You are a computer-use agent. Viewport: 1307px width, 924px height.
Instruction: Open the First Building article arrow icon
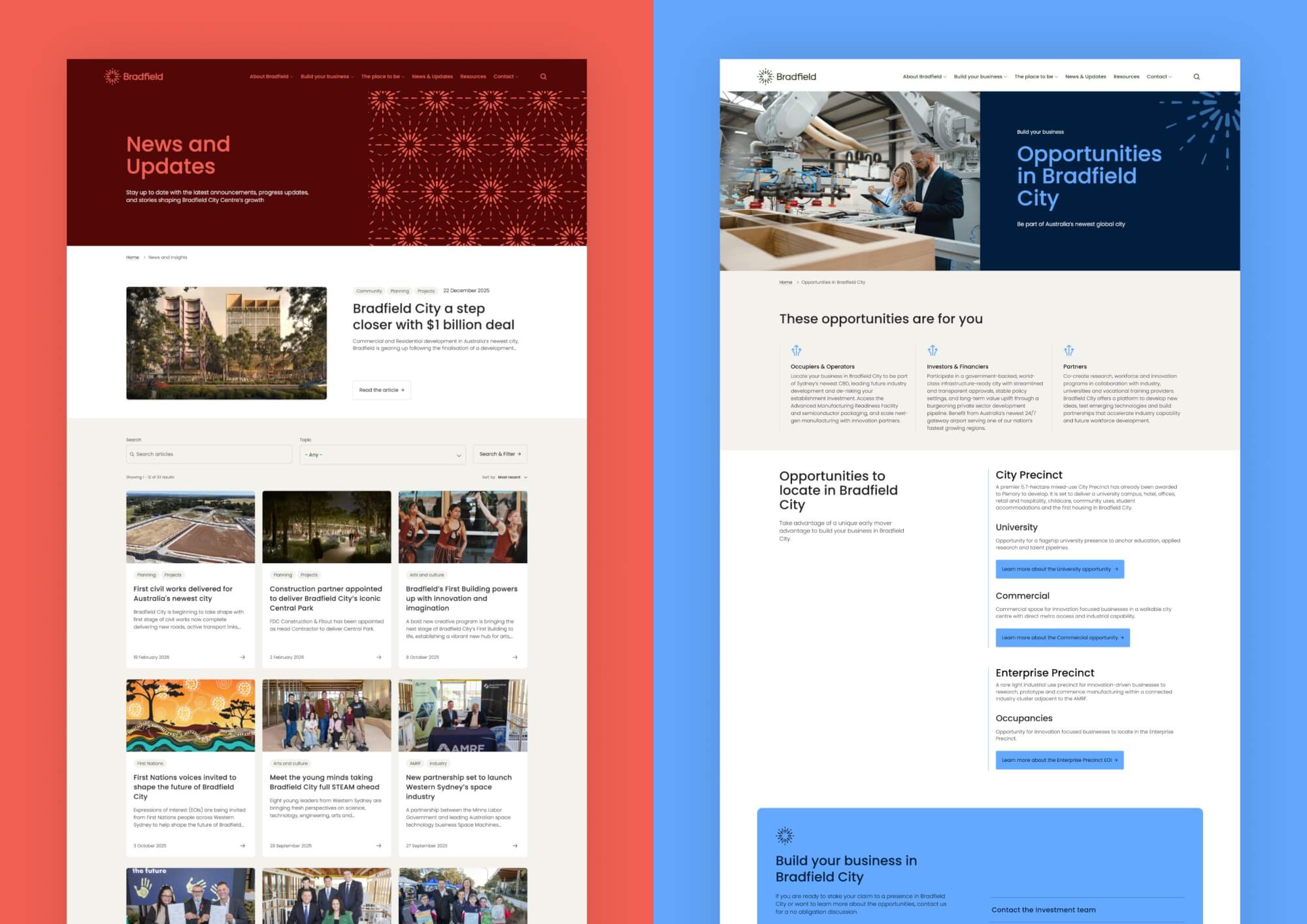515,657
